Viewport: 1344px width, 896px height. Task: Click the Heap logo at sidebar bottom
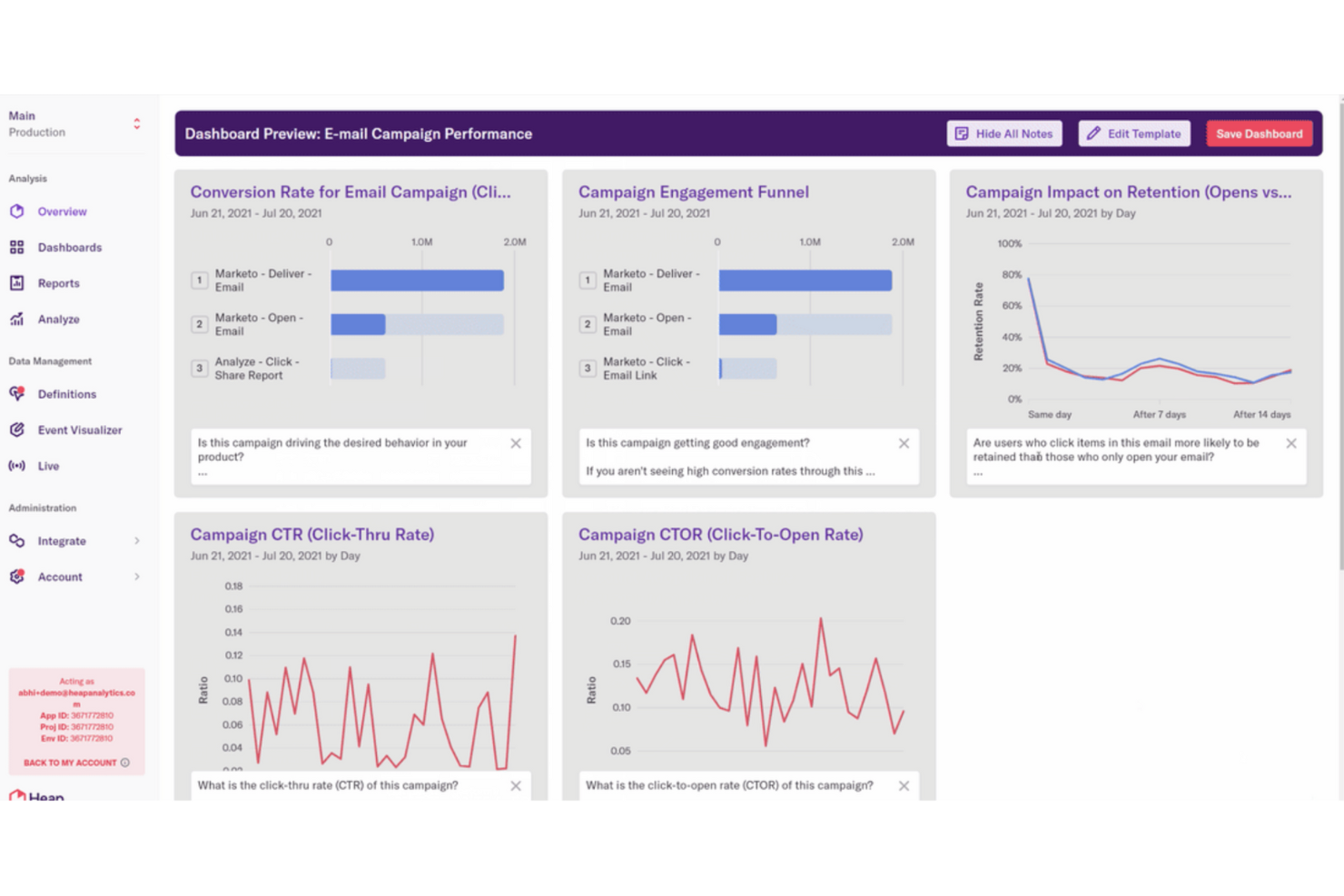click(x=36, y=795)
